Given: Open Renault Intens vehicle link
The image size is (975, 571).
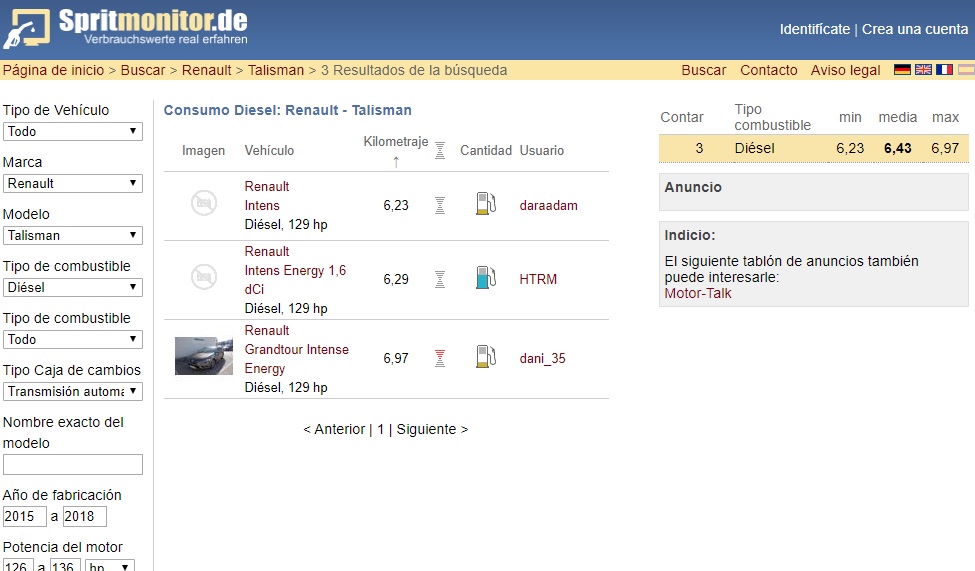Looking at the screenshot, I should [267, 196].
